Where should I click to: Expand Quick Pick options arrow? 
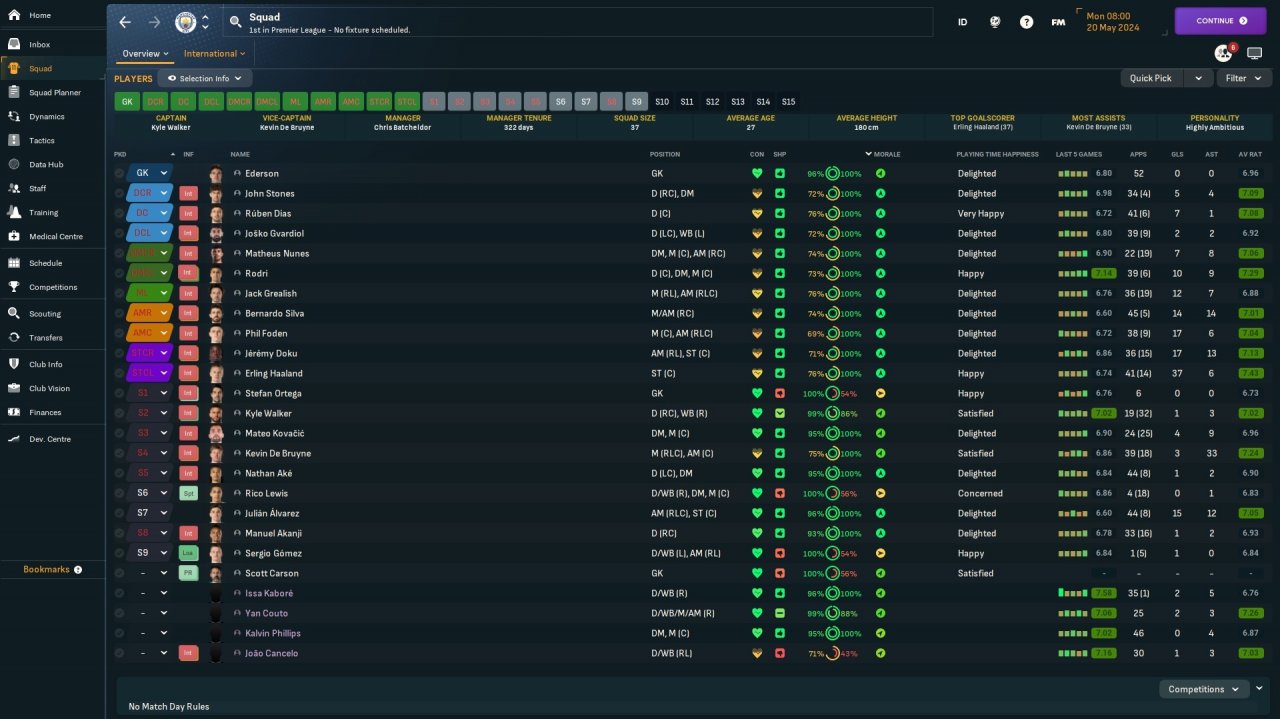(x=1198, y=78)
